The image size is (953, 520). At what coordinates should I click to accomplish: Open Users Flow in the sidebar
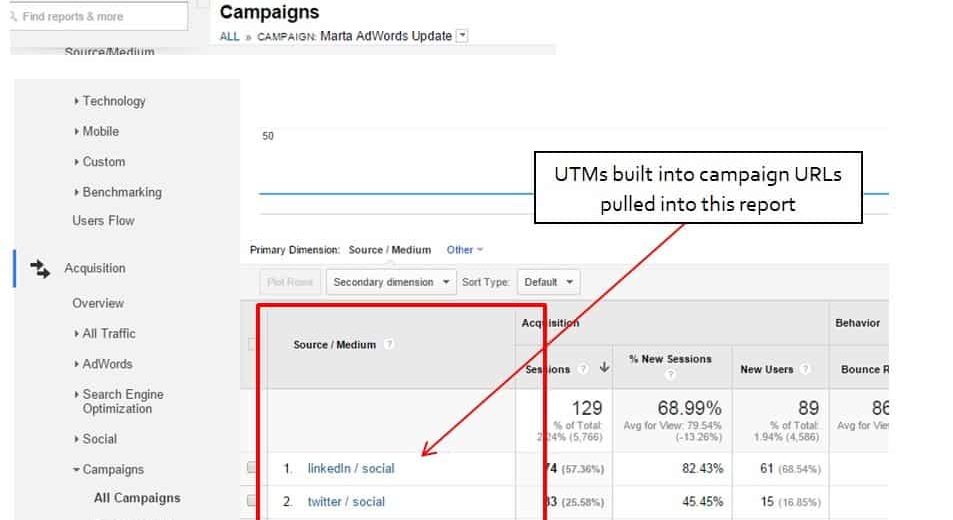point(103,220)
